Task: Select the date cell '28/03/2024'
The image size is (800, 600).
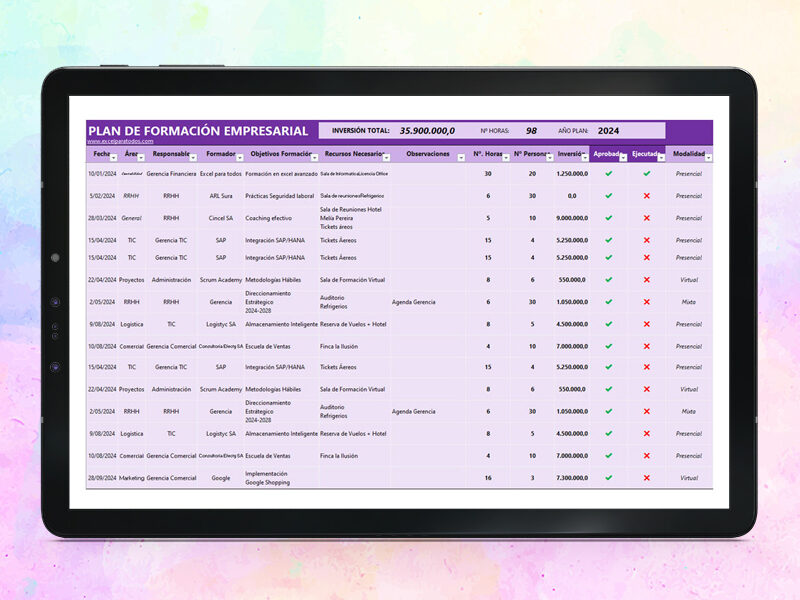Action: (x=102, y=218)
